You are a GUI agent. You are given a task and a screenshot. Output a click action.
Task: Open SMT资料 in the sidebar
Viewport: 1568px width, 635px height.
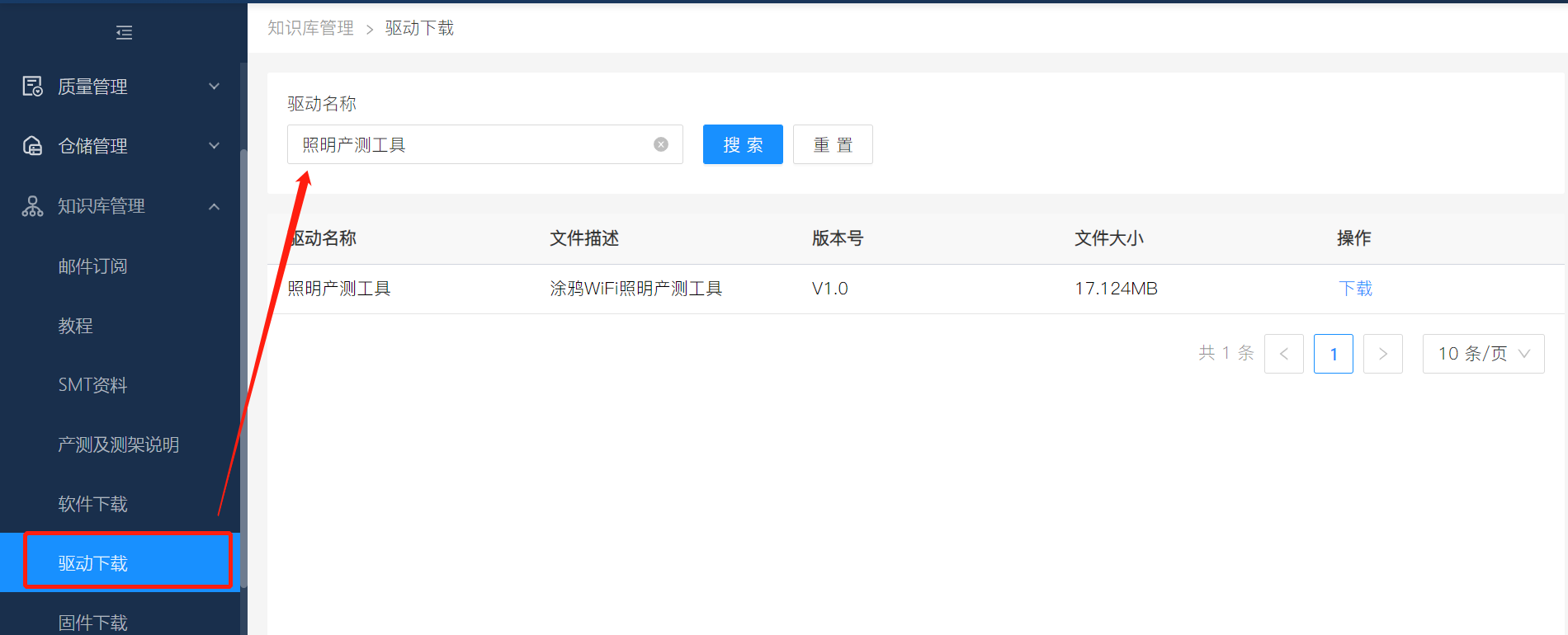92,385
